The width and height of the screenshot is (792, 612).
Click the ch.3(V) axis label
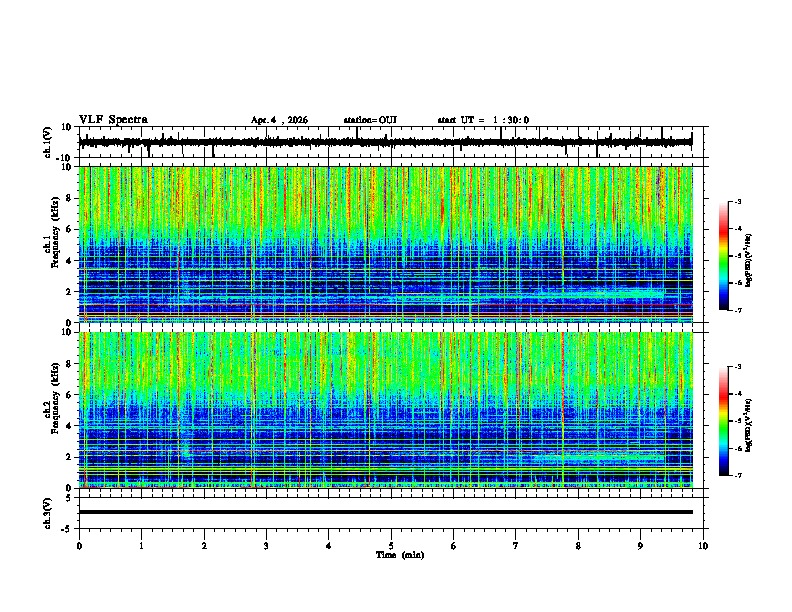pos(48,514)
